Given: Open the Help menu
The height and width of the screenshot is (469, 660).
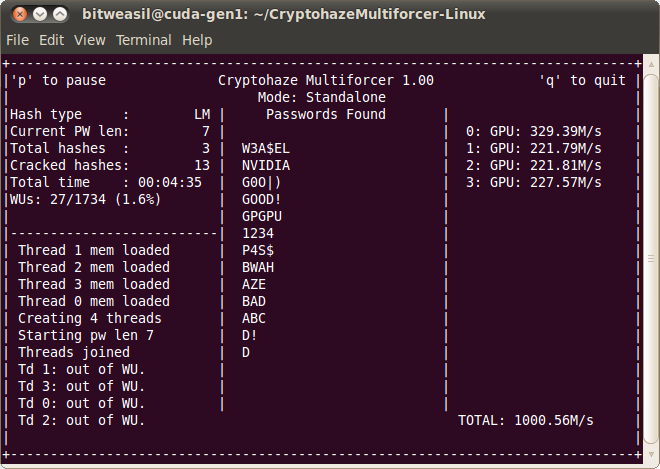Looking at the screenshot, I should (197, 40).
